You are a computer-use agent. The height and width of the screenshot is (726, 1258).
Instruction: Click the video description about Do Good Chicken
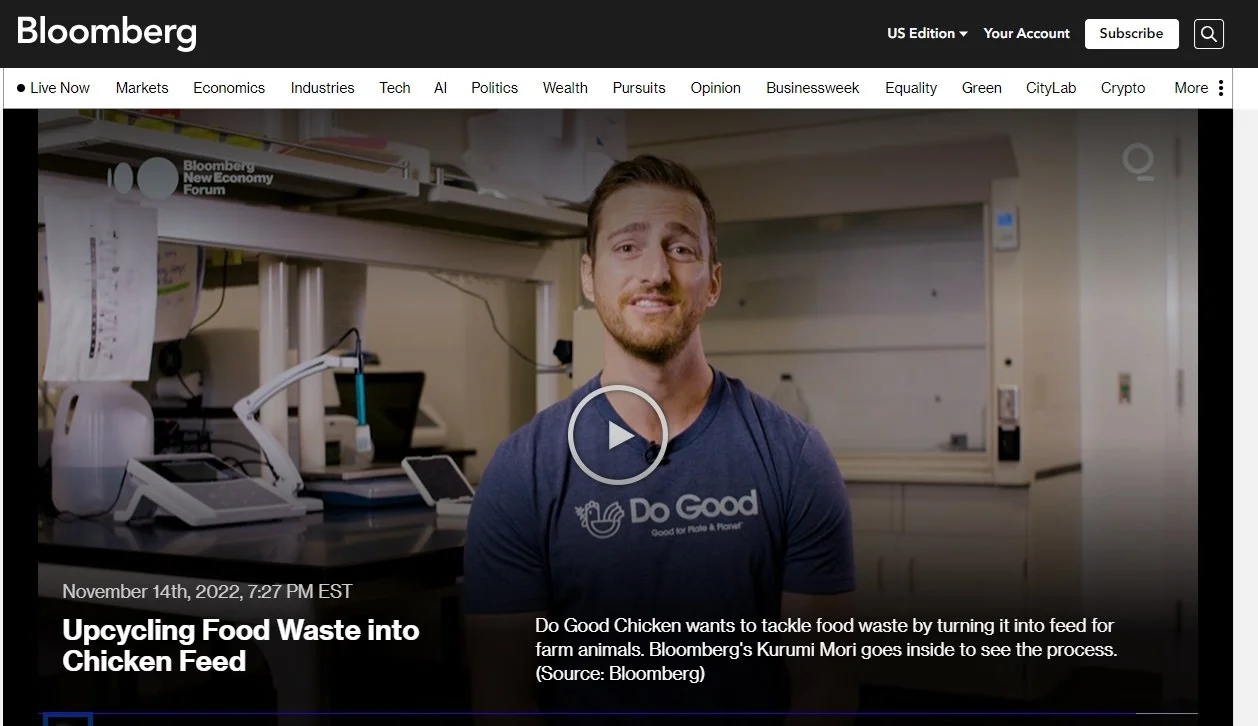point(826,649)
